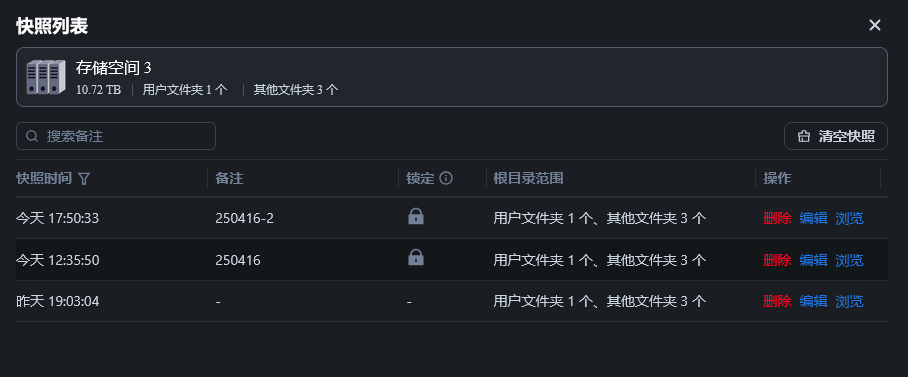Edit the snapshot noted 250416-2

click(x=813, y=218)
